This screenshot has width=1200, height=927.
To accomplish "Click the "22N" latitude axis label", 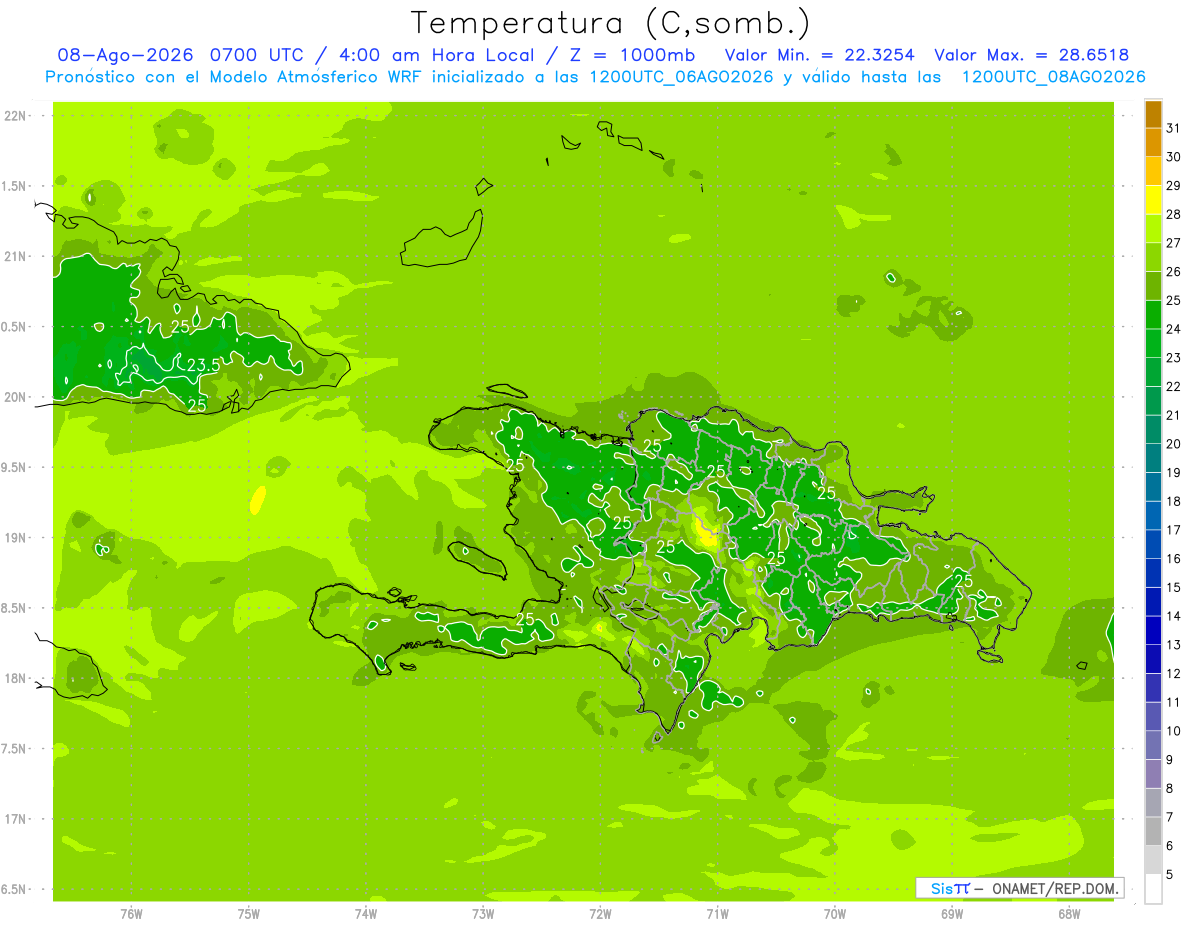I will [x=17, y=116].
